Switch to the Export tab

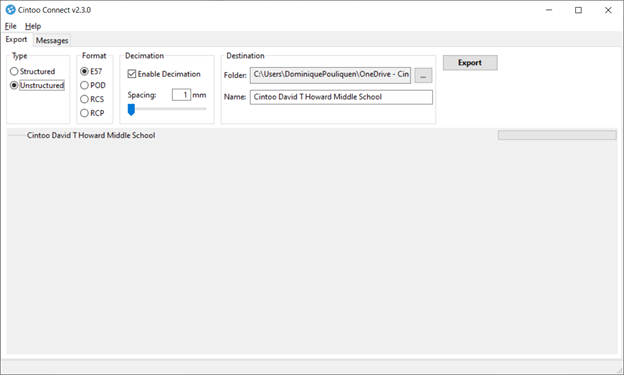[16, 39]
